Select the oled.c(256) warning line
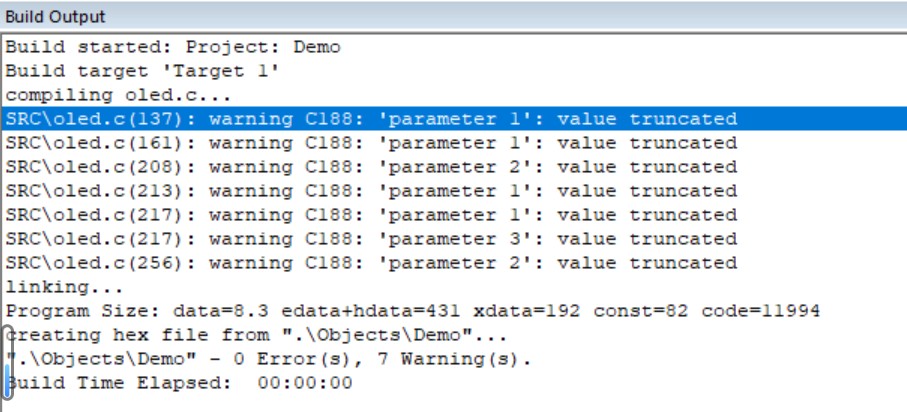 coord(370,263)
